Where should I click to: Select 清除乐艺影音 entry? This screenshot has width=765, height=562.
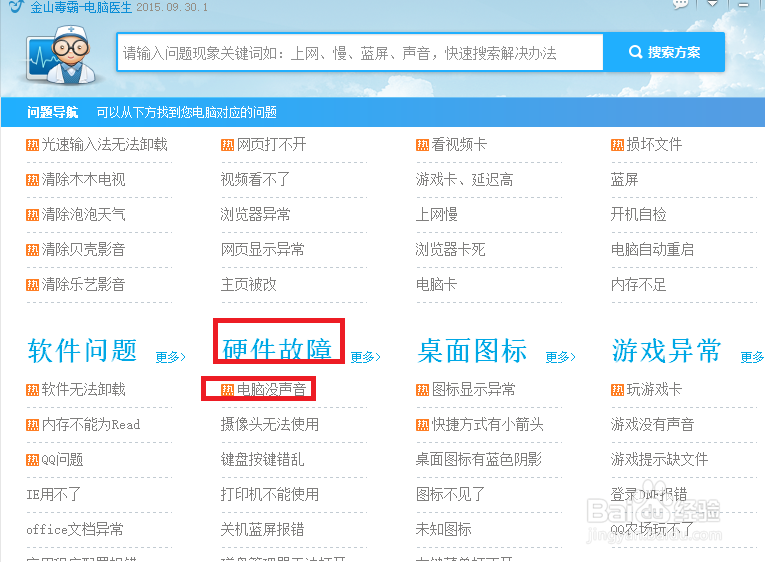[x=83, y=284]
